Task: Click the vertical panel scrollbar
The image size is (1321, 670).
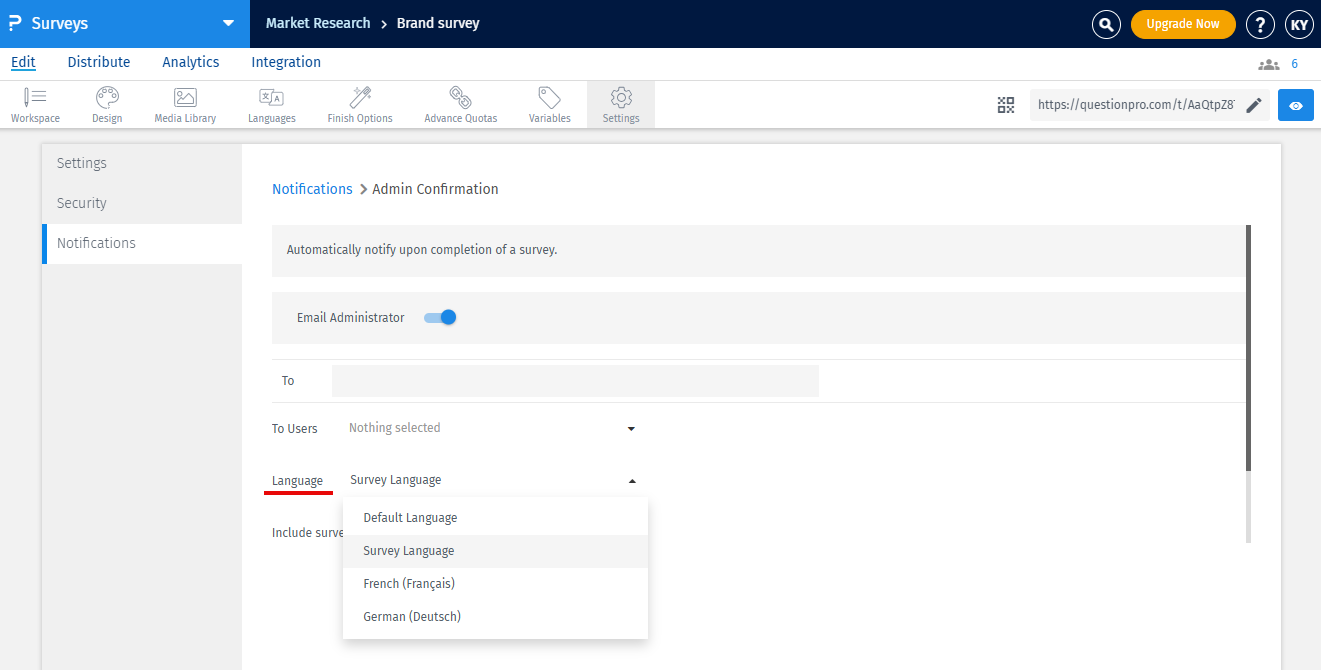Action: click(1248, 348)
